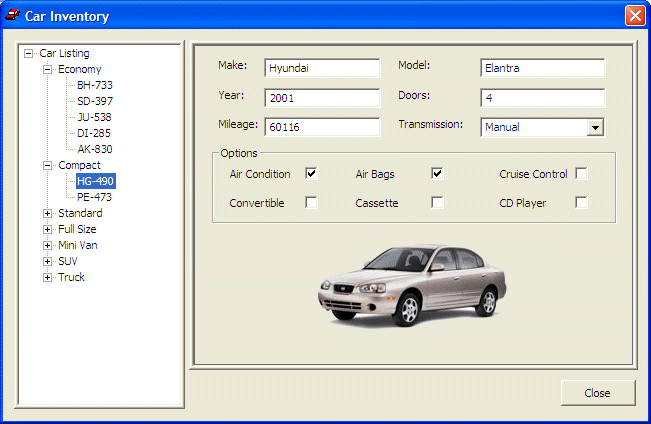This screenshot has height=424, width=651.
Task: Check the Convertible option
Action: 311,203
